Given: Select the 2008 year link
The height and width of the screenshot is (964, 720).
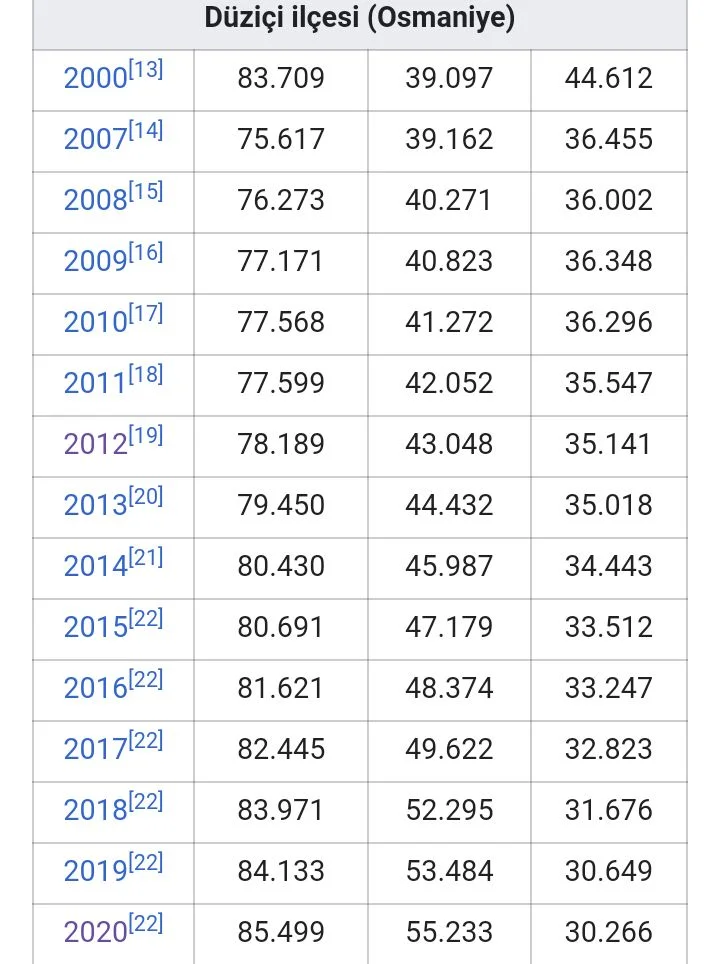Looking at the screenshot, I should pyautogui.click(x=95, y=201).
